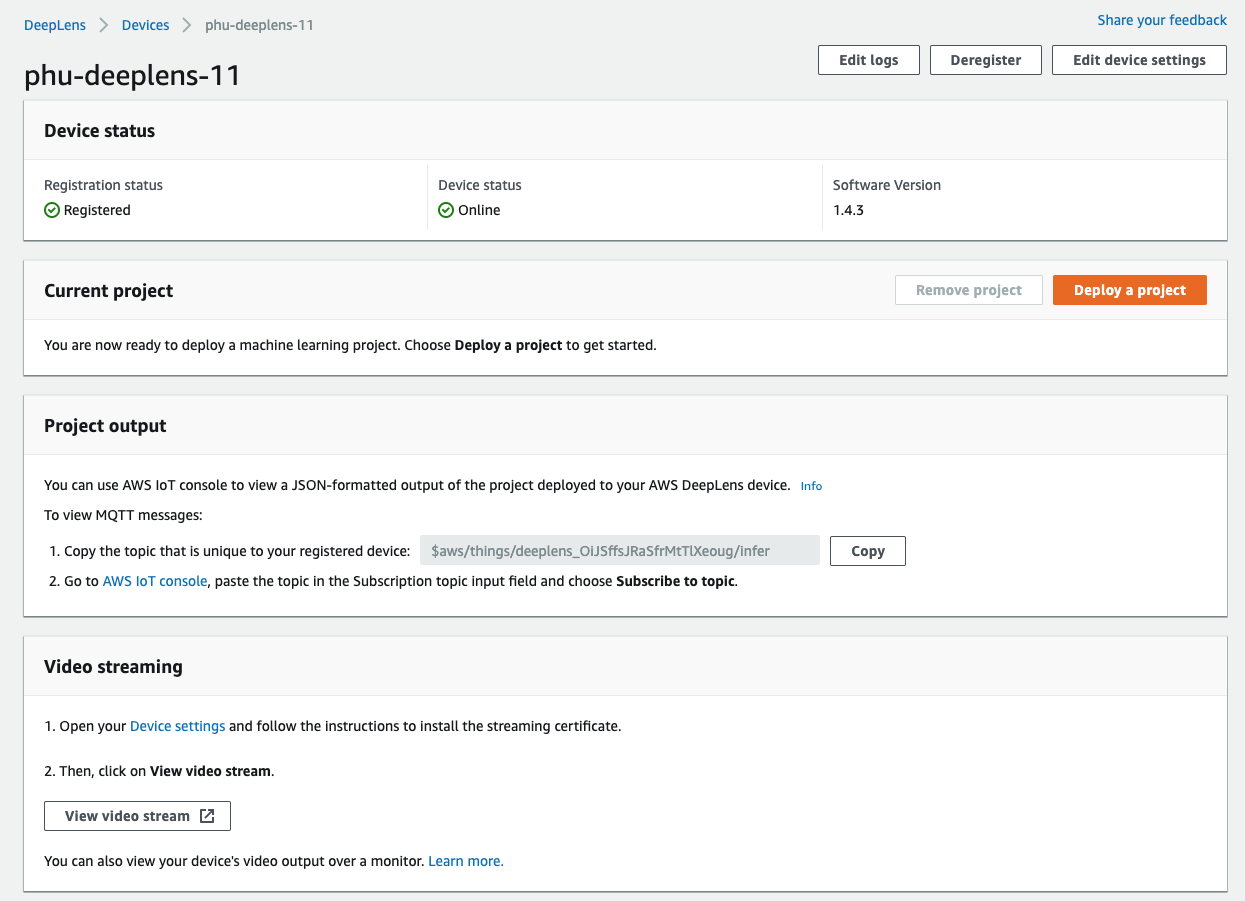Click Deploy a project button
Image resolution: width=1245 pixels, height=901 pixels.
pos(1130,290)
